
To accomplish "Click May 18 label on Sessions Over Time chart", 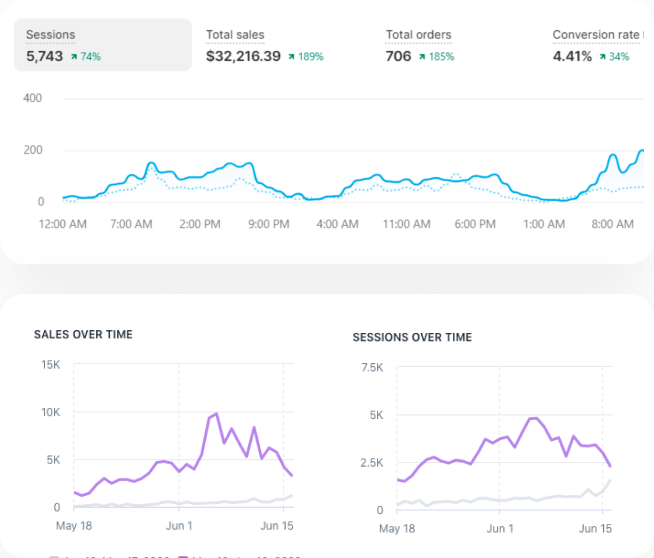I will [x=397, y=528].
